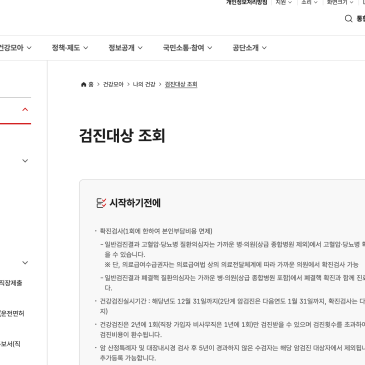Click the 시작하기전에 section title
365x365 pixels.
[135, 203]
